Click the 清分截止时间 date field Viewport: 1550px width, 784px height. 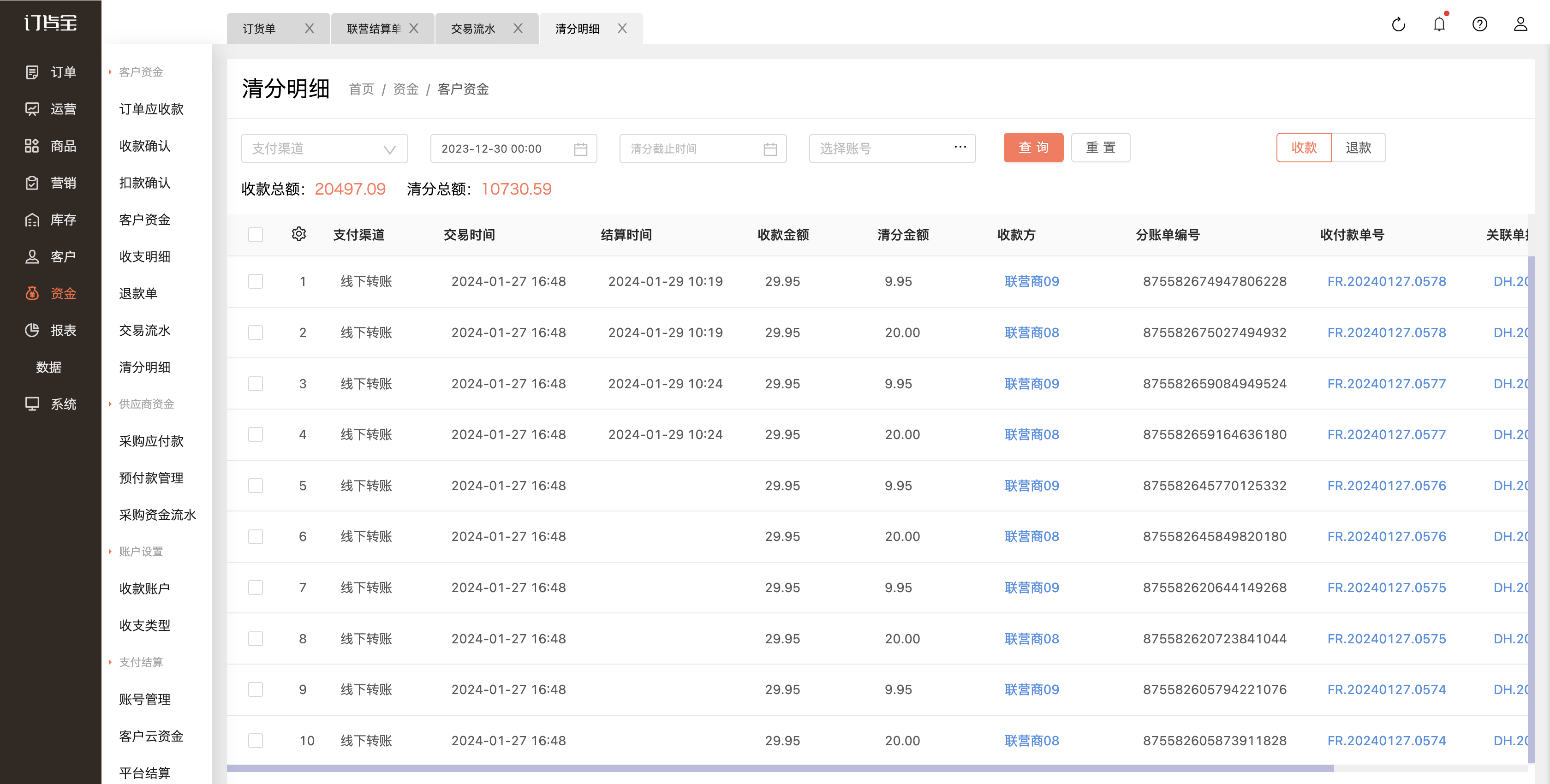(703, 148)
